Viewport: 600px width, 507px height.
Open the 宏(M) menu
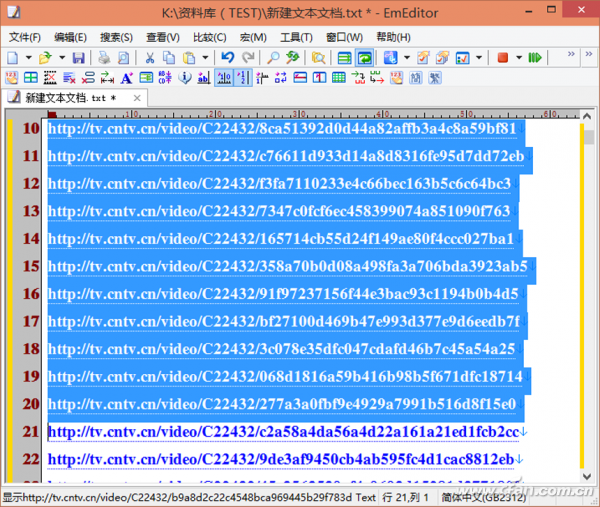(x=253, y=37)
